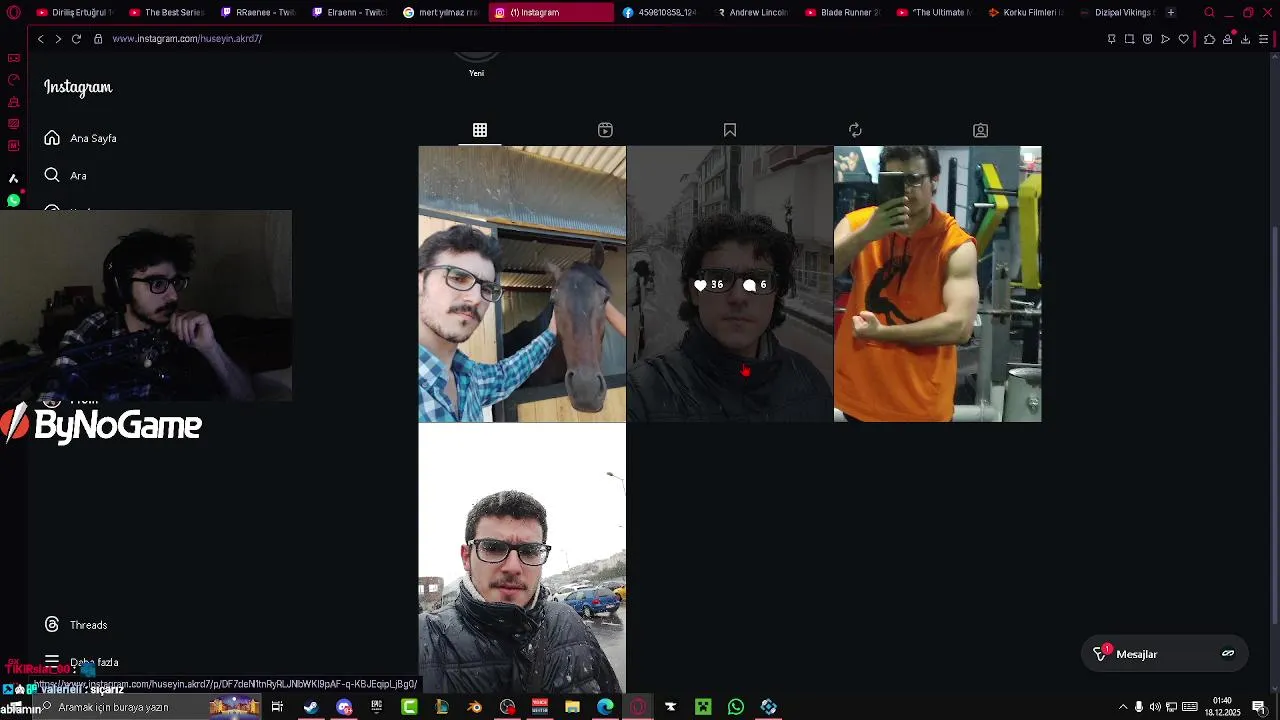Go back with browser back arrow
Image resolution: width=1280 pixels, height=720 pixels.
[40, 39]
